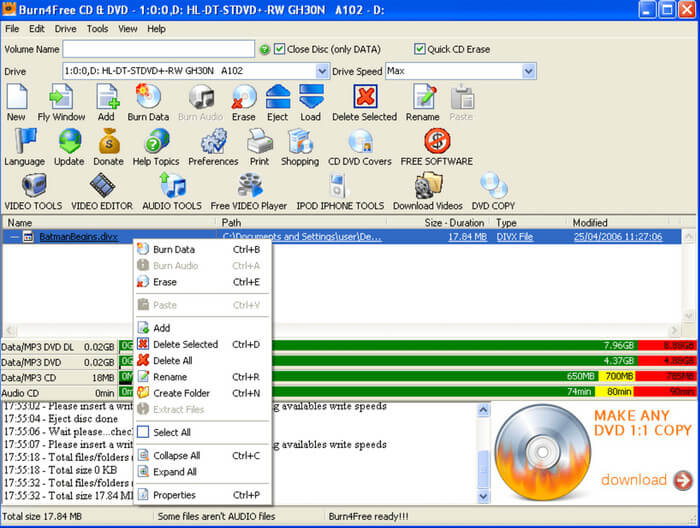This screenshot has width=700, height=528.
Task: Click the Path column header
Action: (x=302, y=222)
